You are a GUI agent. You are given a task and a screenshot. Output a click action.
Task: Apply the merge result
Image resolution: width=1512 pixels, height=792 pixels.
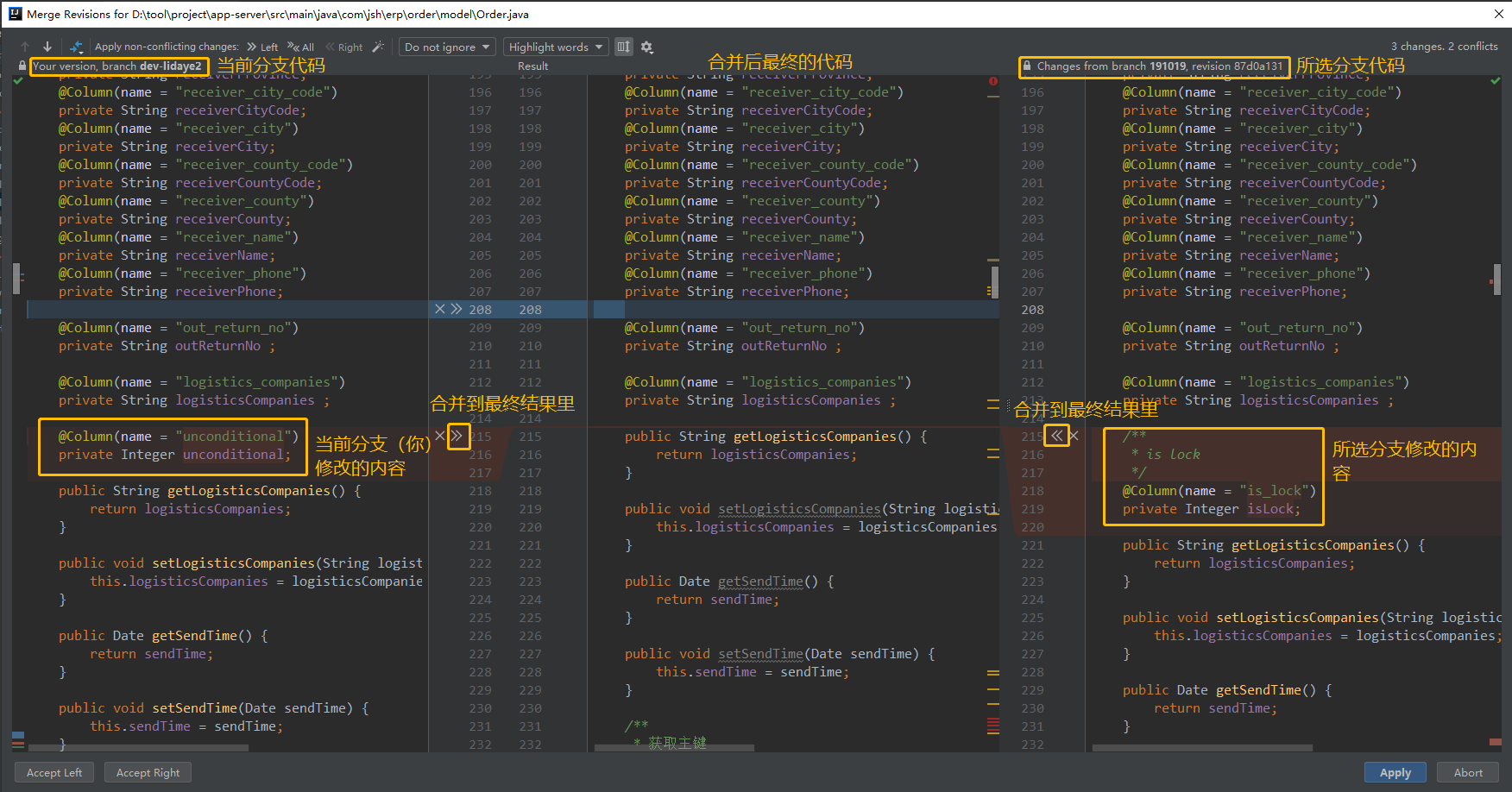pos(1395,772)
